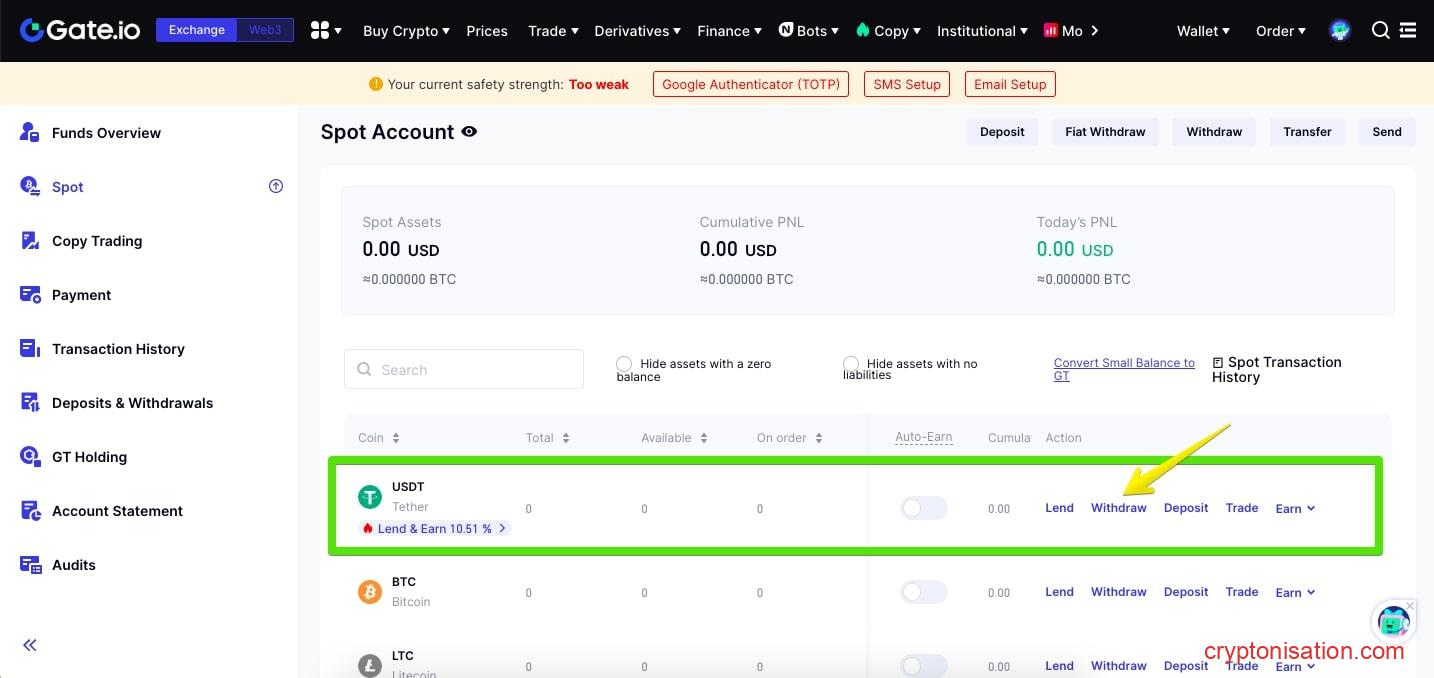Enable Auto-Earn toggle for USDT

(923, 508)
